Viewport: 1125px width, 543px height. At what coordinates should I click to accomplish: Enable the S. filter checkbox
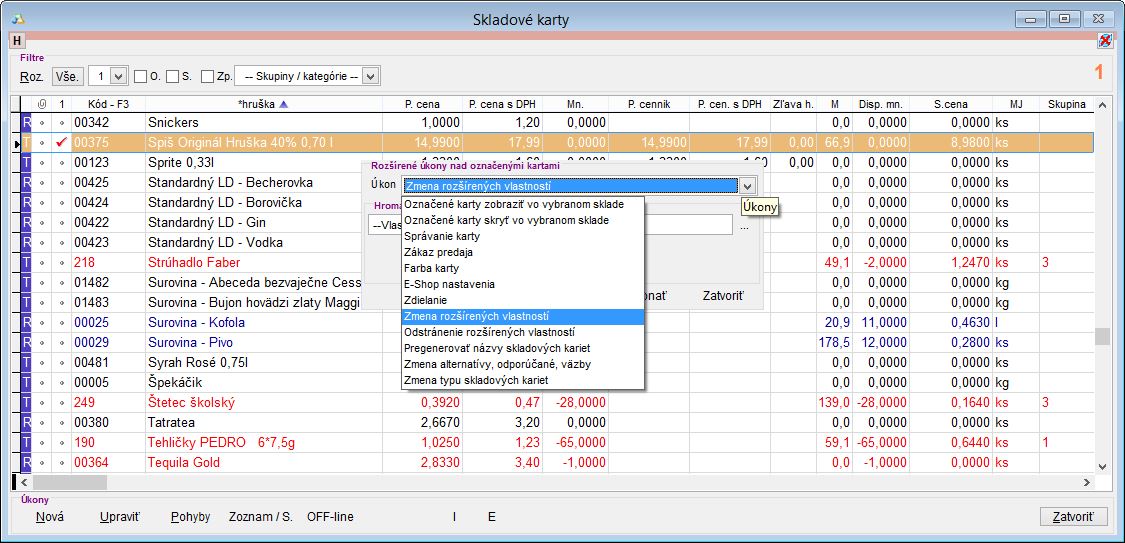point(173,76)
